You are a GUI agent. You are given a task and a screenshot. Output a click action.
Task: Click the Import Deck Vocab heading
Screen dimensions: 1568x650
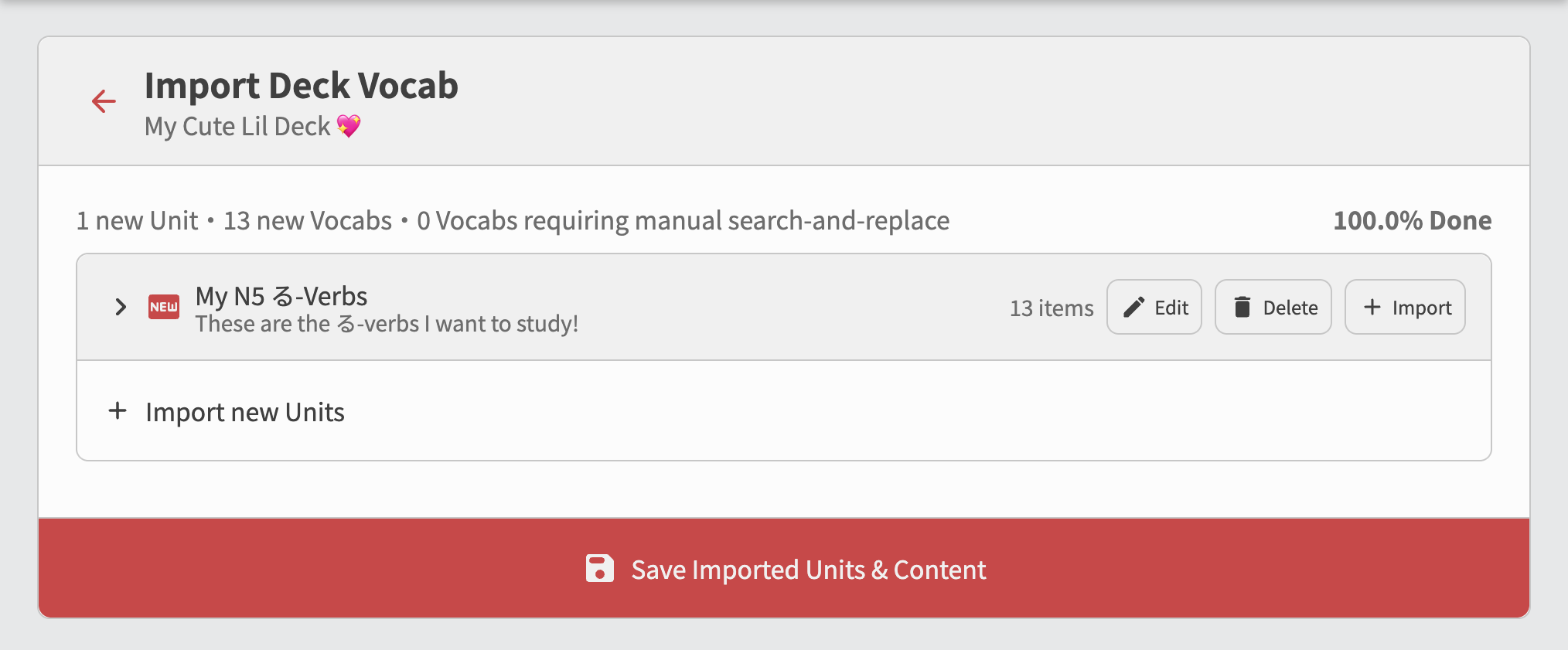tap(302, 85)
